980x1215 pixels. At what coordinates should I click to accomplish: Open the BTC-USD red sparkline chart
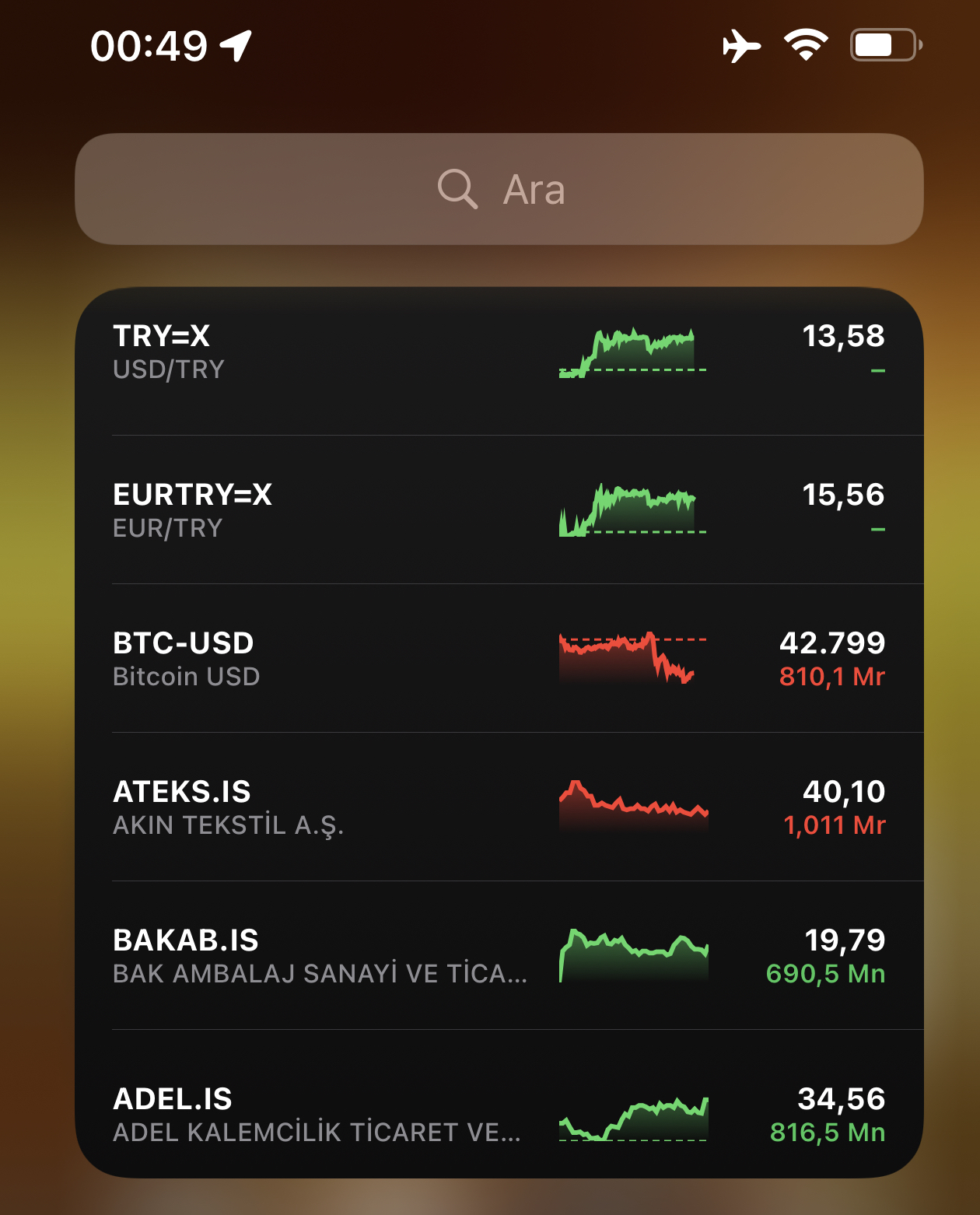(x=632, y=658)
